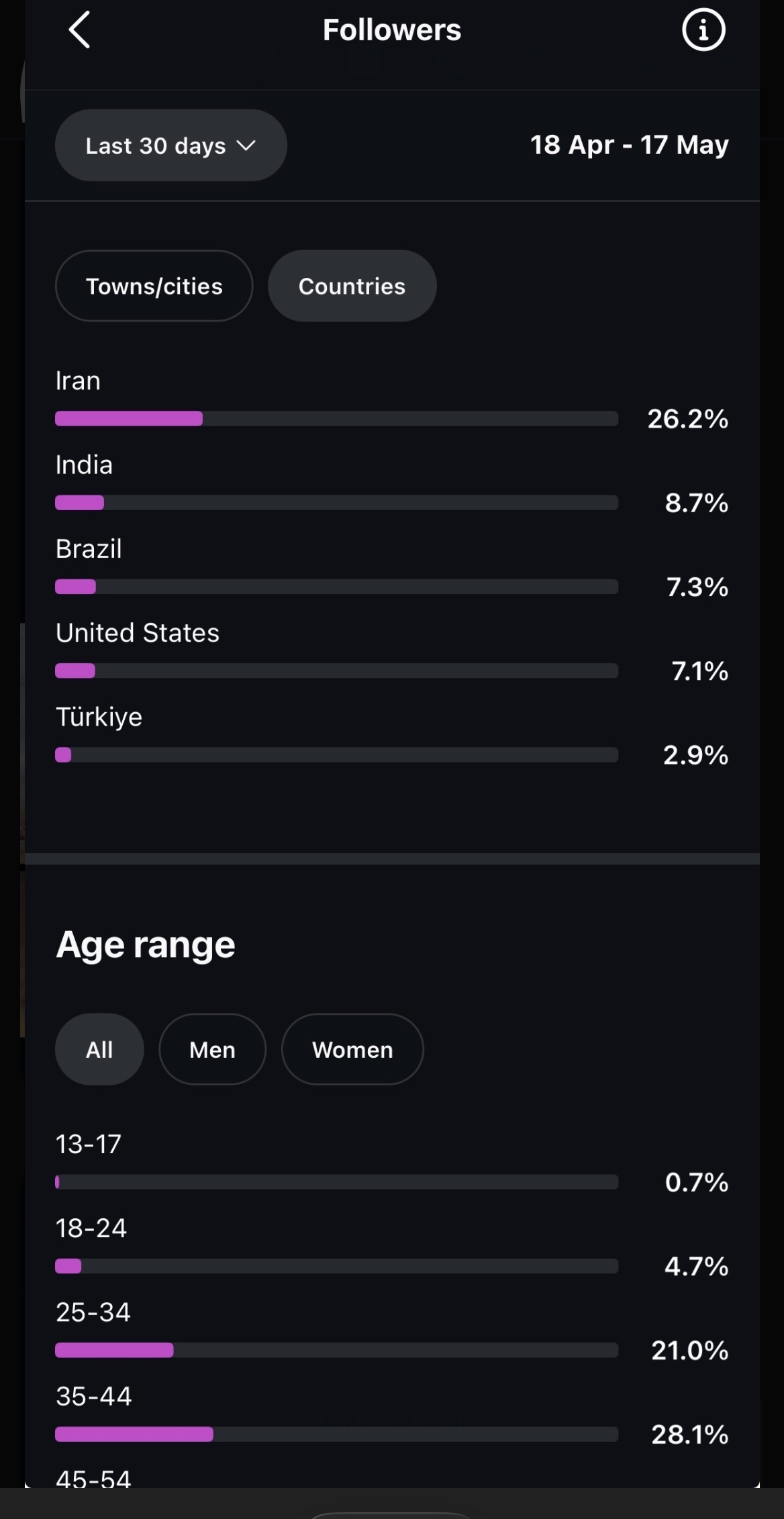
Task: Select the Towns/cities filter
Action: click(154, 286)
